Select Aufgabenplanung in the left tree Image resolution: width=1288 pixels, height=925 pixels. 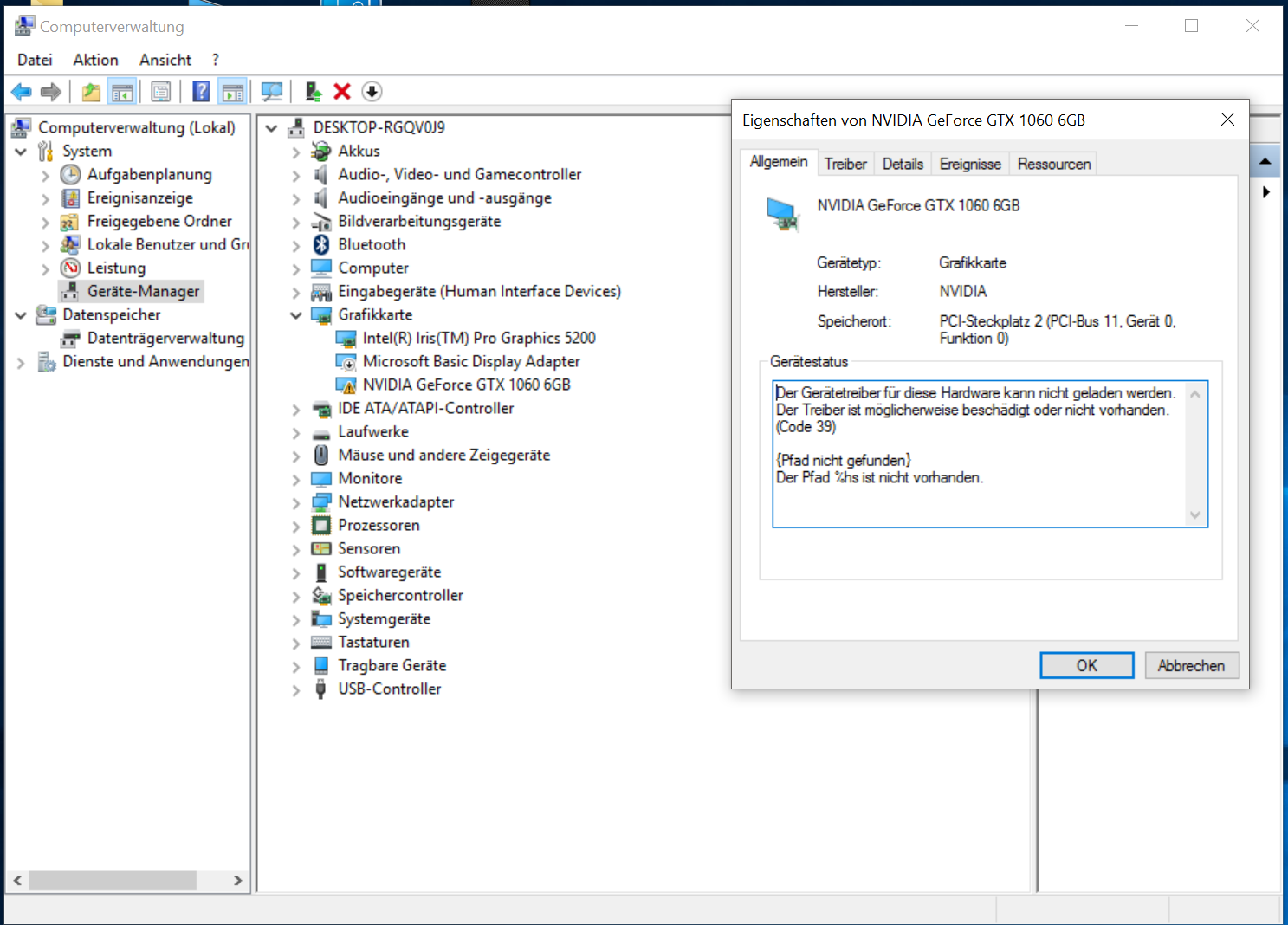coord(149,175)
